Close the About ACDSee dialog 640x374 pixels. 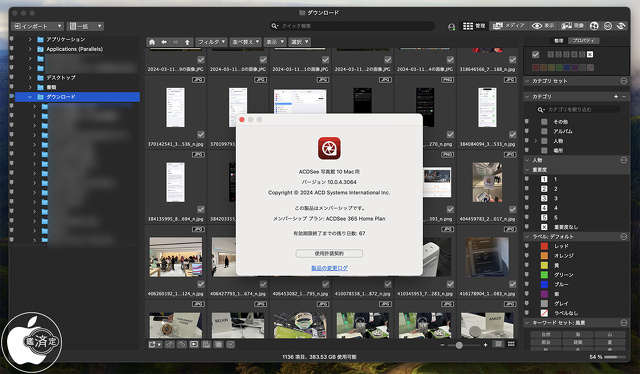242,120
